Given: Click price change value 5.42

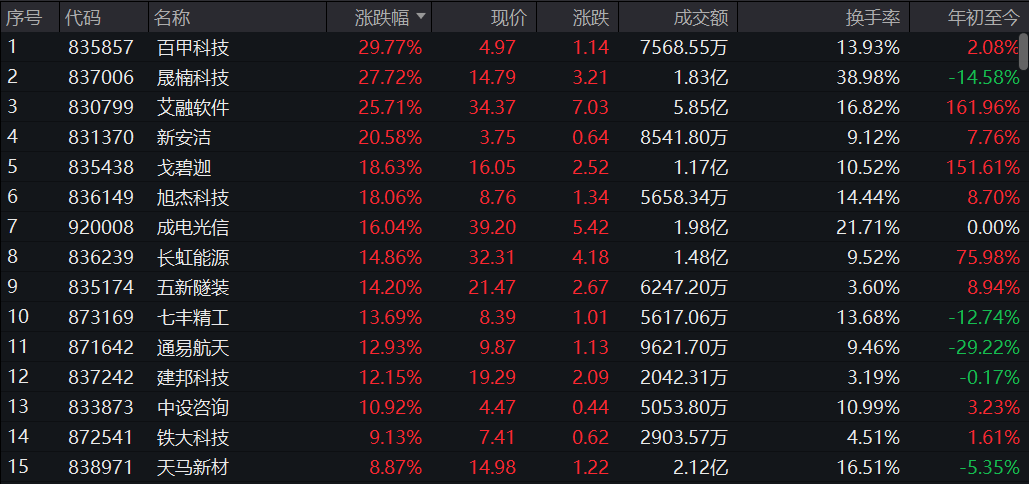Looking at the screenshot, I should (590, 228).
